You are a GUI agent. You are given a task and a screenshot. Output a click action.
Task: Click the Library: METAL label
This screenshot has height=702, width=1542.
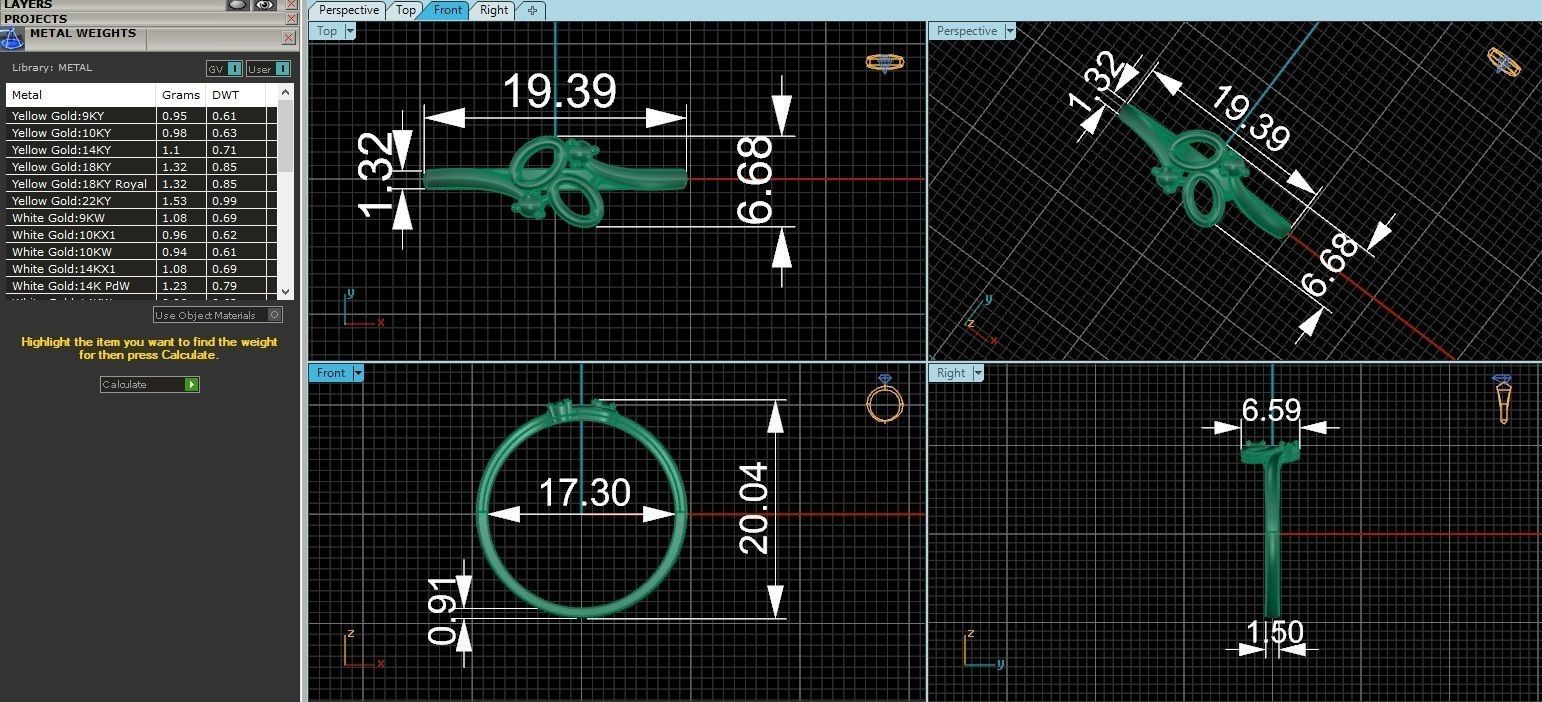coord(52,68)
